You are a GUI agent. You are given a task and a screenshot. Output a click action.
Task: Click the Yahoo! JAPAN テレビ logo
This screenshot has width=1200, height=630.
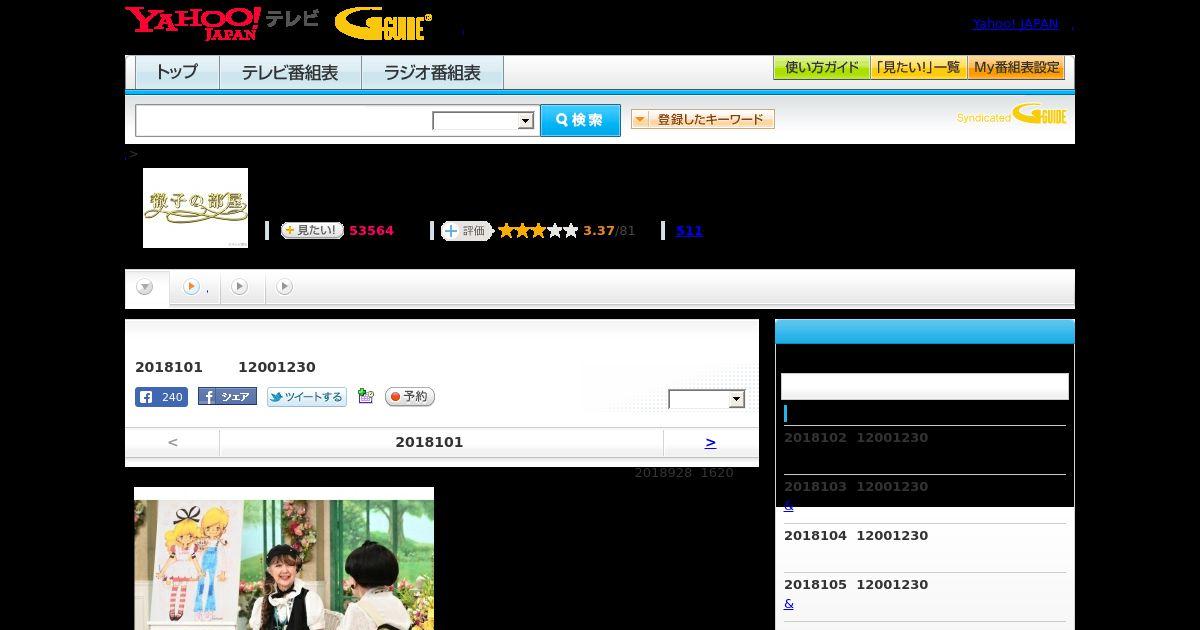click(222, 23)
